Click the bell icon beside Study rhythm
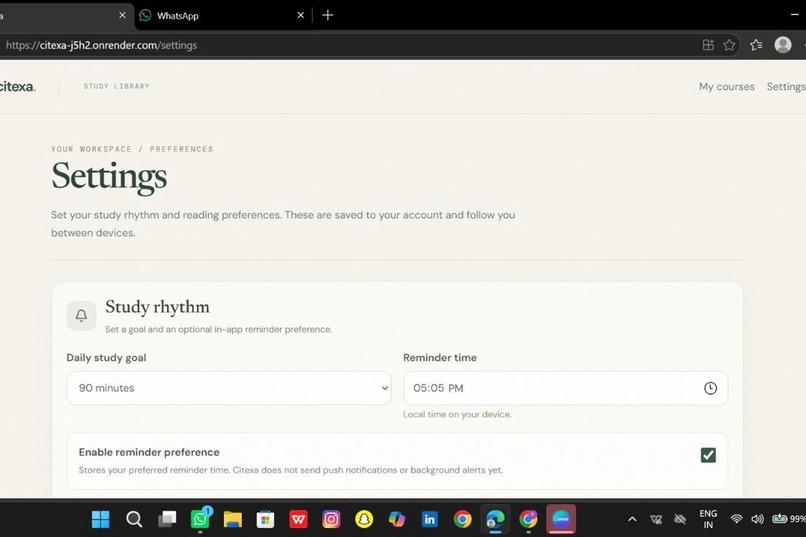Image resolution: width=806 pixels, height=537 pixels. [81, 315]
